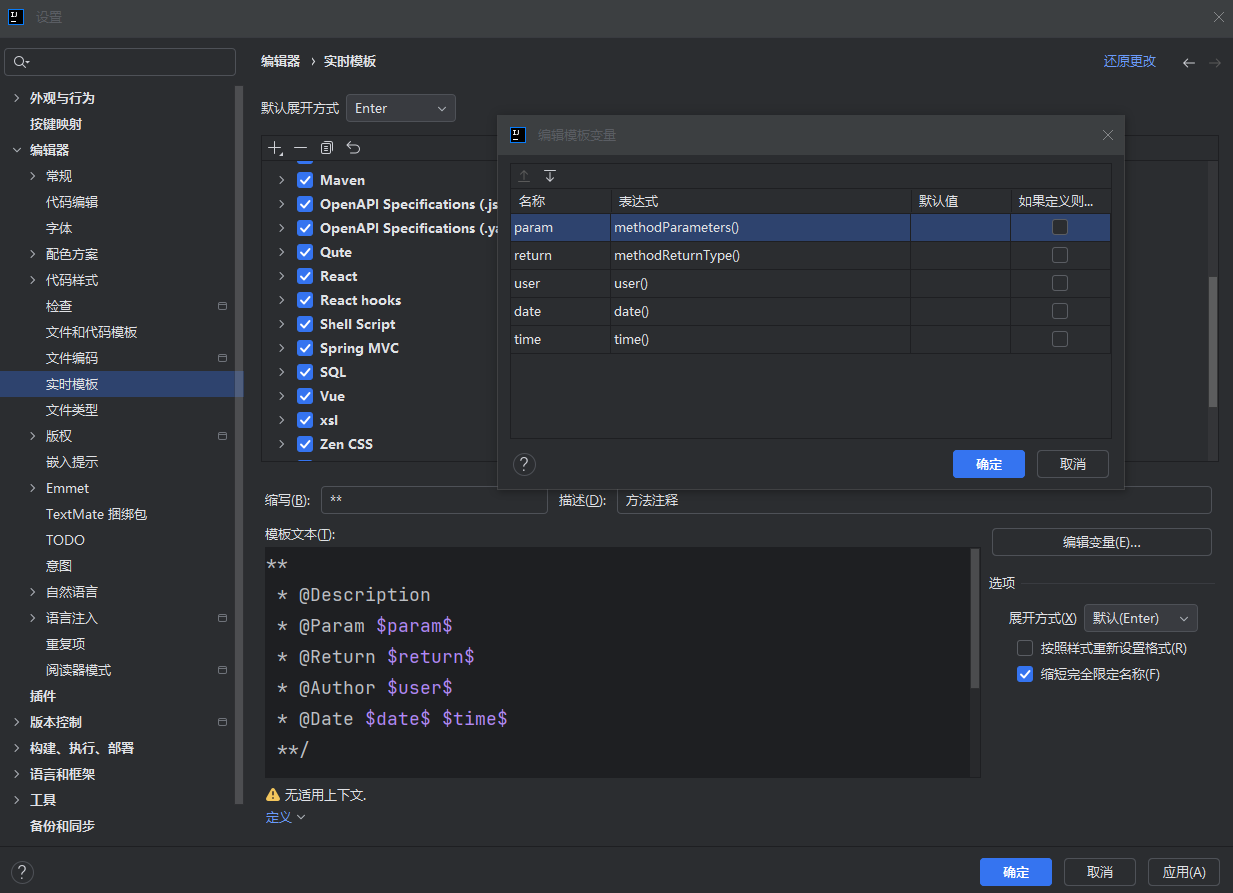
Task: Click the restore deleted templates undo icon
Action: (353, 148)
